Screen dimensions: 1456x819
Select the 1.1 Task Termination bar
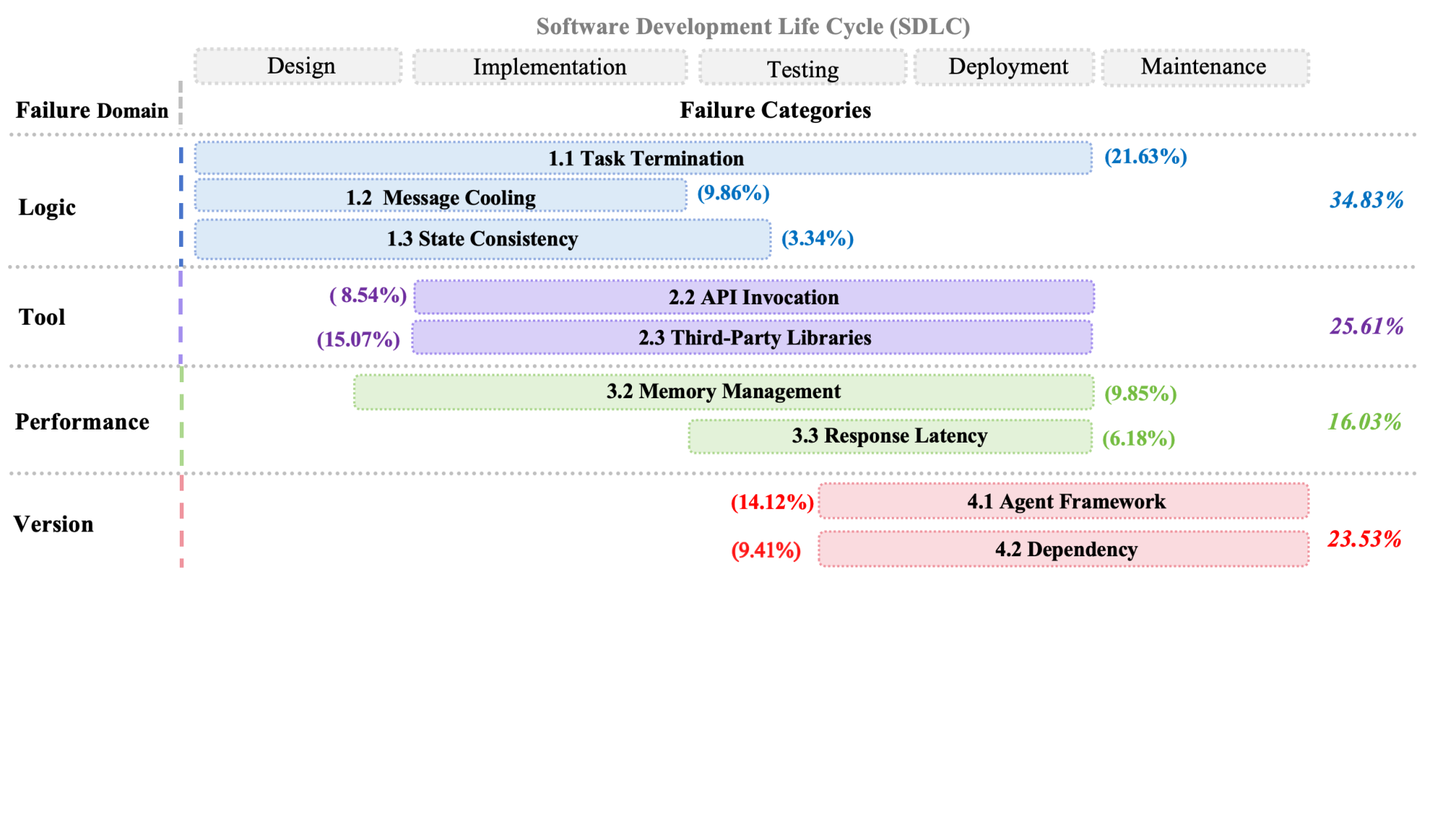[x=644, y=159]
